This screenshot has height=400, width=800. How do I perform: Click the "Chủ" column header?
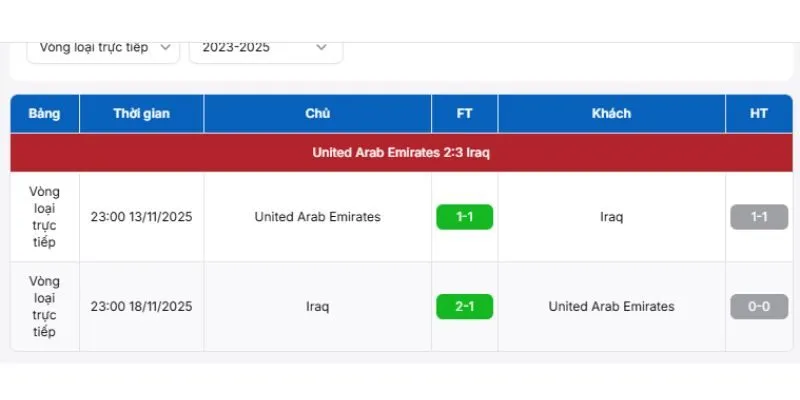(318, 114)
